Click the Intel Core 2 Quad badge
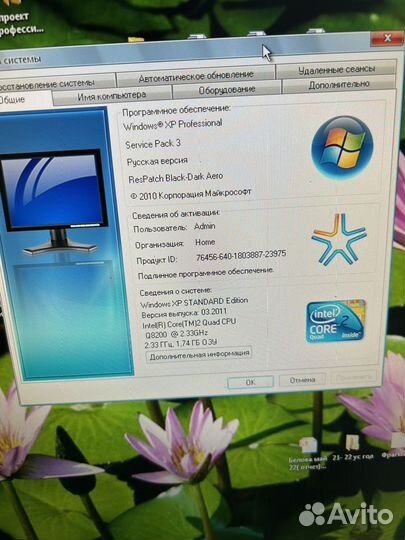Image resolution: width=405 pixels, height=540 pixels. pos(335,321)
